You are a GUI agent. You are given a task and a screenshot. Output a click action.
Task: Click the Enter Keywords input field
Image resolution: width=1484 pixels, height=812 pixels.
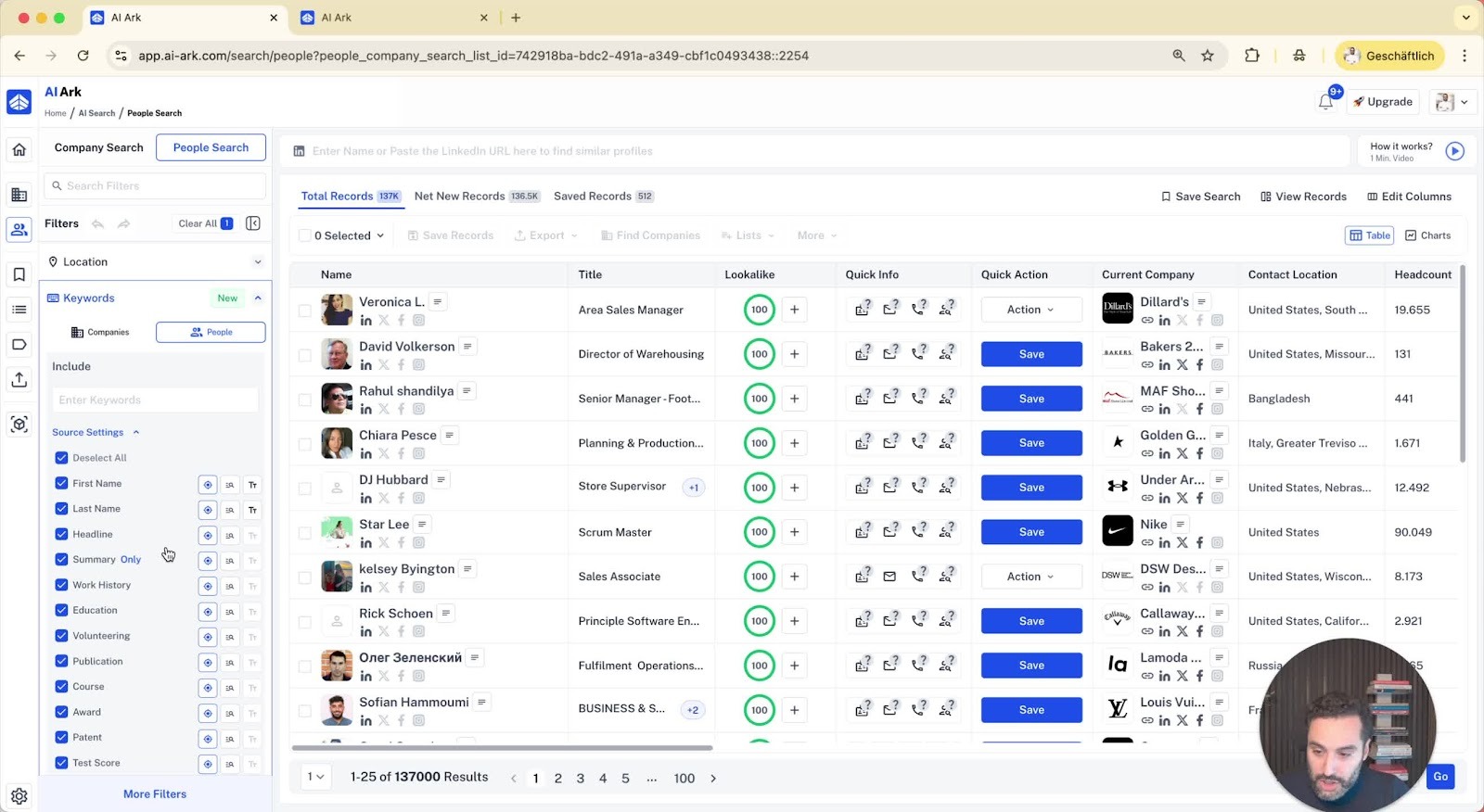point(155,400)
